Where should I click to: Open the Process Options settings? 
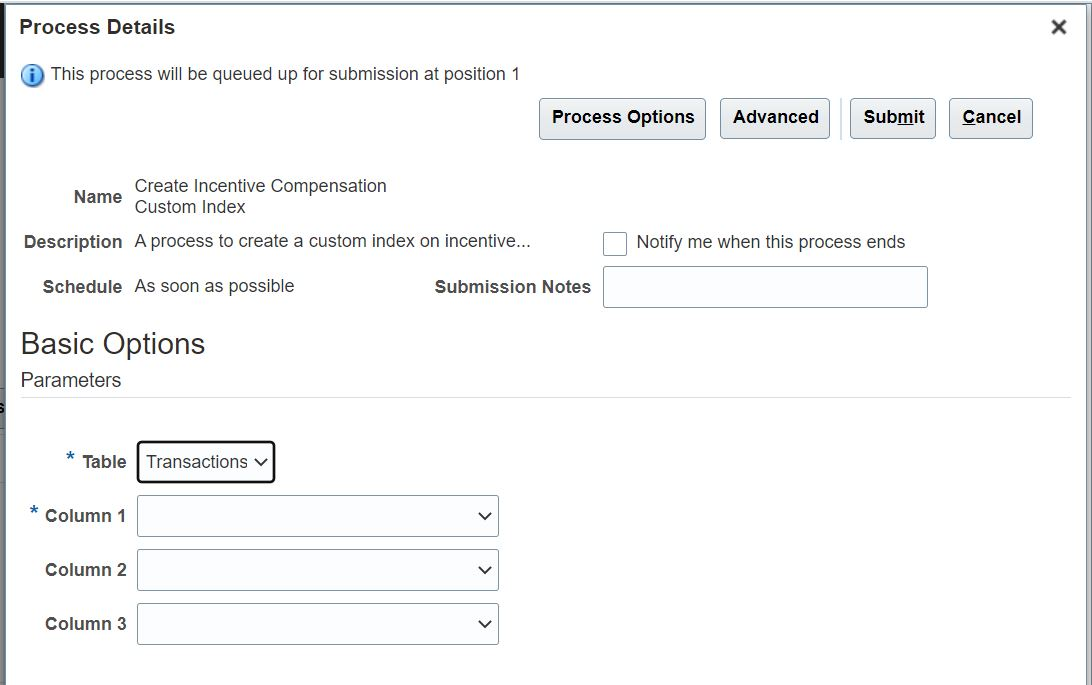point(622,118)
